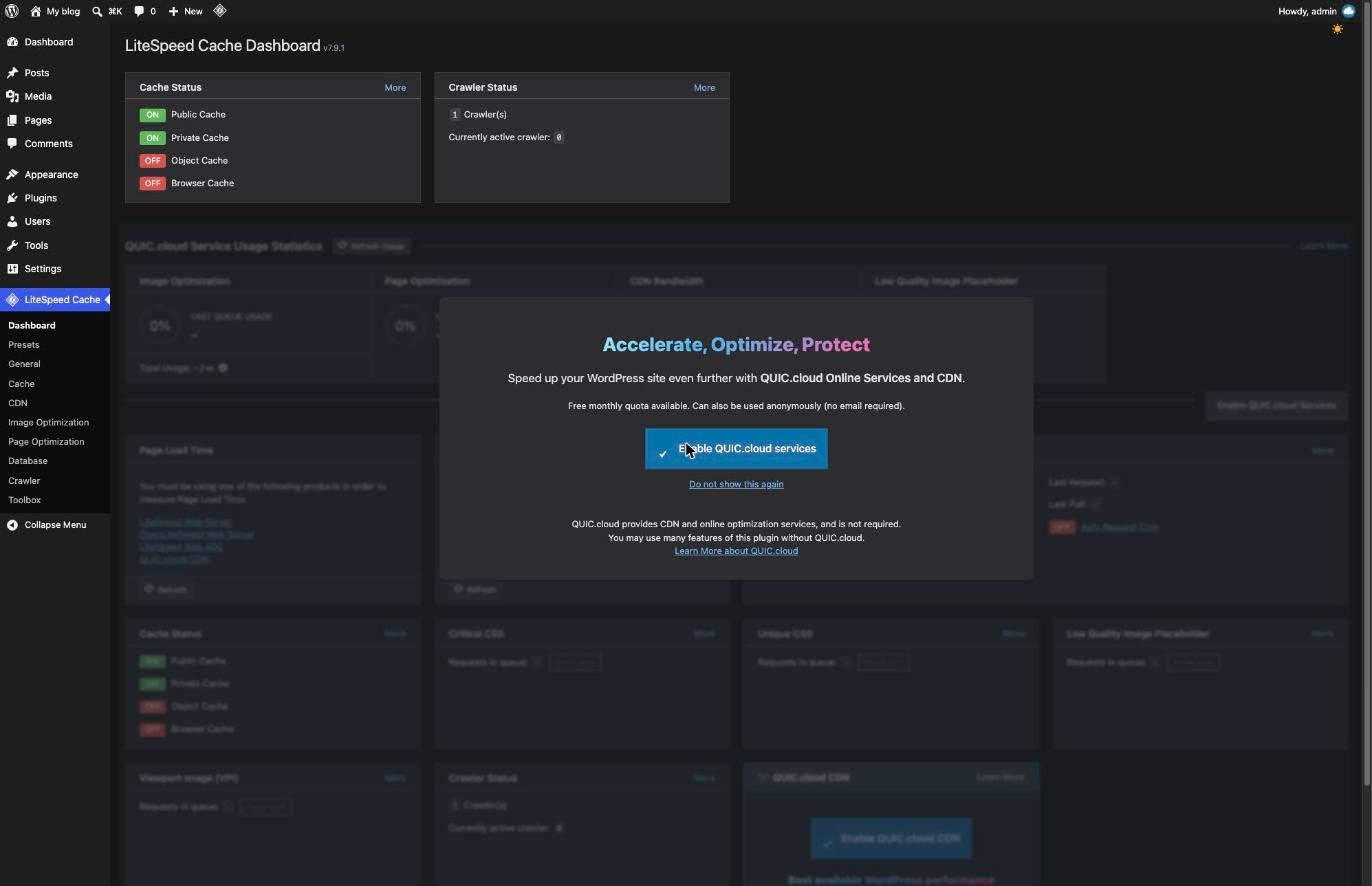Open the comments bubble in admin bar

click(139, 11)
